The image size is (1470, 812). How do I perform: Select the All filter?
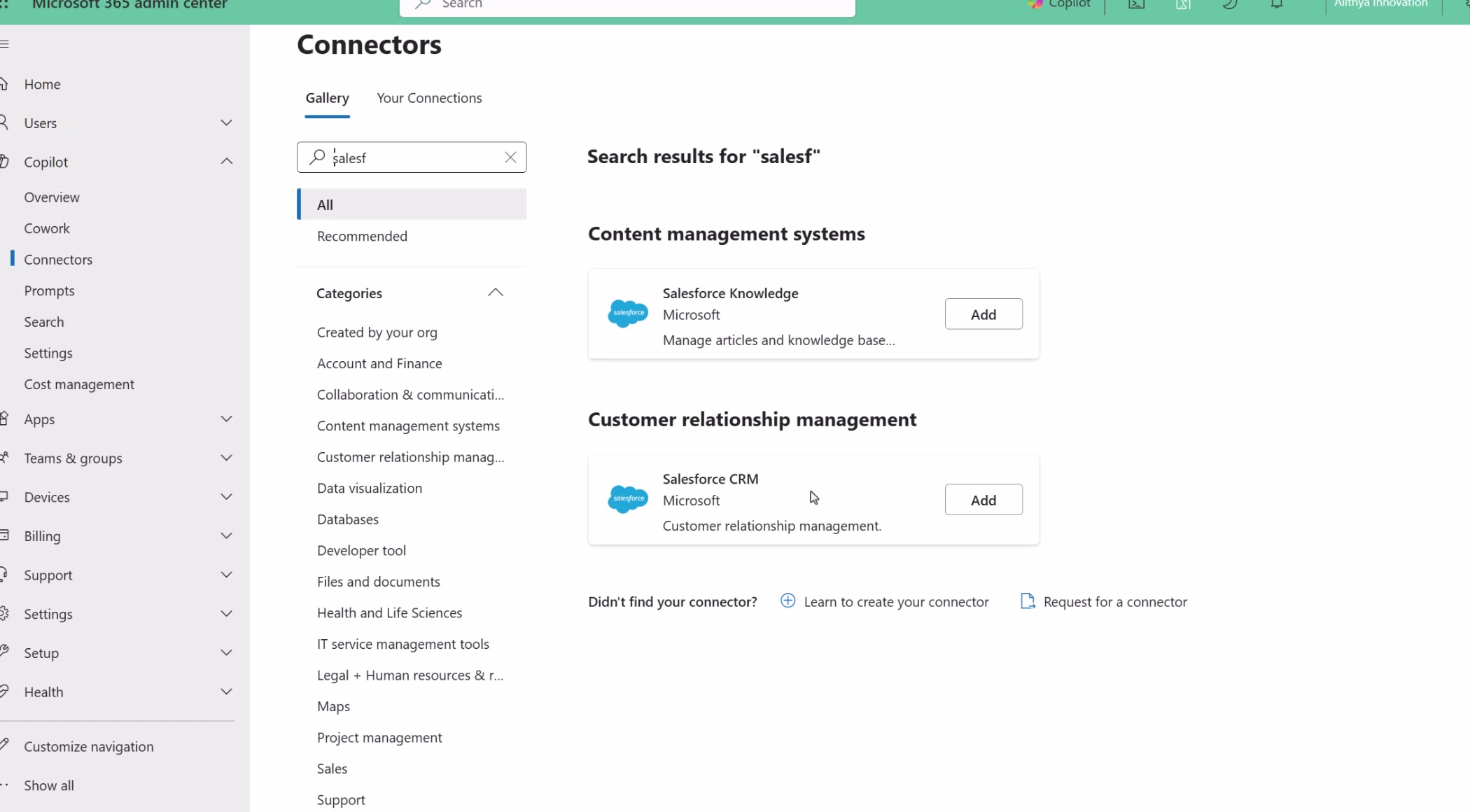tap(412, 204)
